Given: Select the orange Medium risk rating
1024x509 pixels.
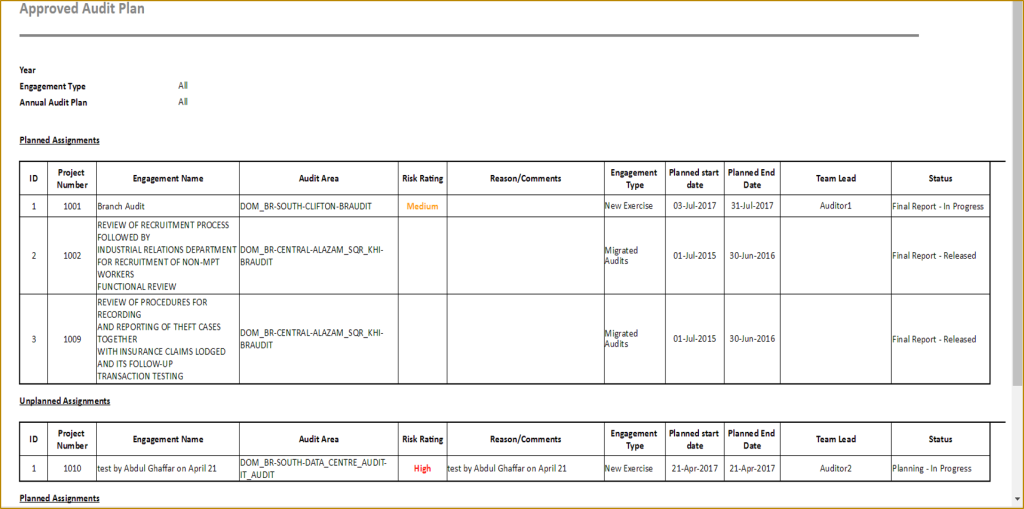Looking at the screenshot, I should click(x=423, y=206).
